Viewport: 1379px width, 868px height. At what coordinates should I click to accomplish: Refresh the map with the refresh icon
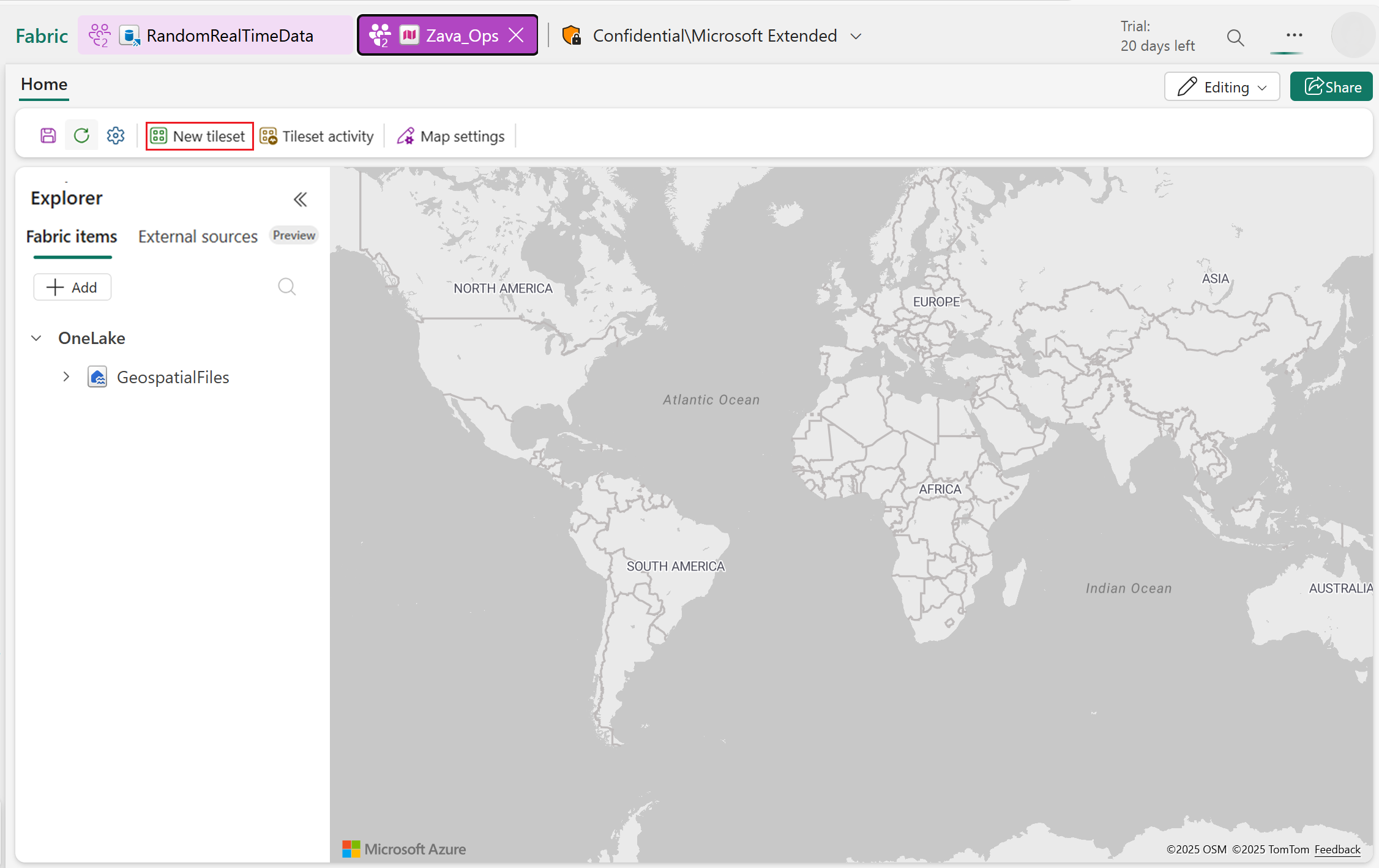click(81, 135)
